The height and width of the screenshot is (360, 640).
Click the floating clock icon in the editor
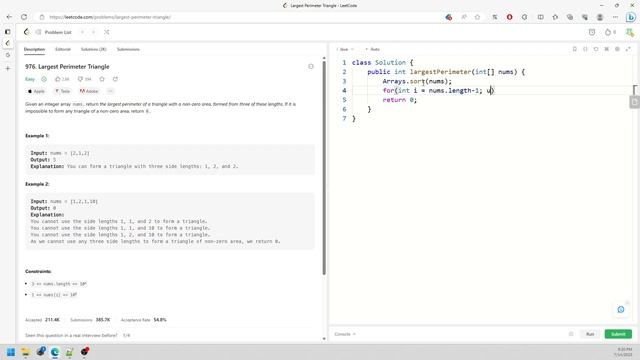(x=621, y=309)
